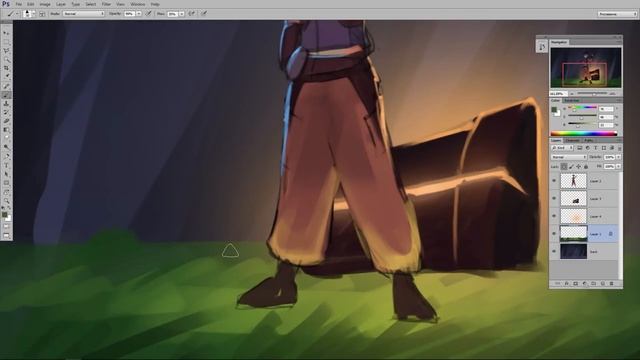Screen dimensions: 640x360
Task: Click the Navigator preview thumbnail
Action: click(586, 68)
